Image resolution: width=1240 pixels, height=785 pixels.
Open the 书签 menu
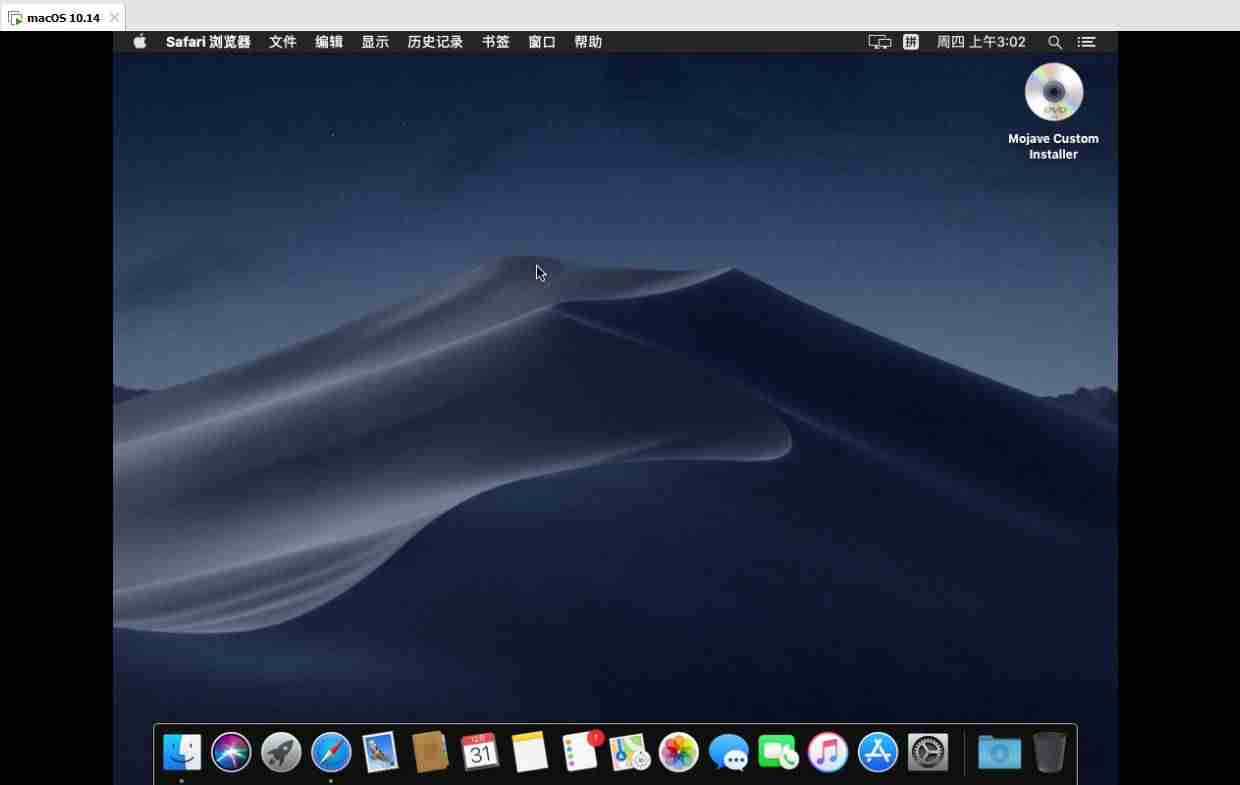coord(496,42)
